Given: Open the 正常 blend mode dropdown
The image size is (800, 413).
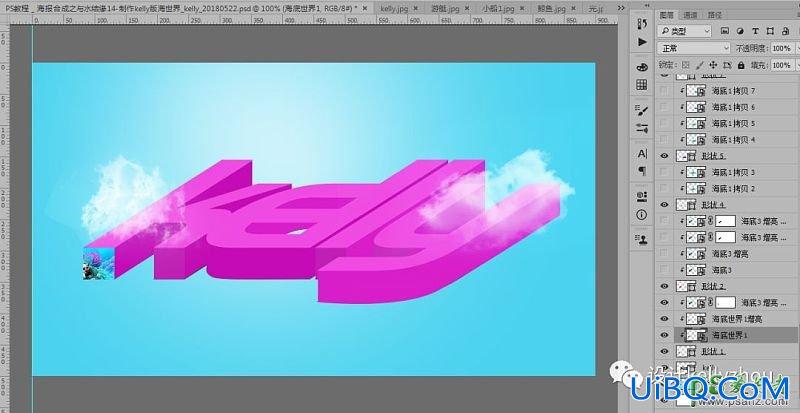Looking at the screenshot, I should [694, 48].
